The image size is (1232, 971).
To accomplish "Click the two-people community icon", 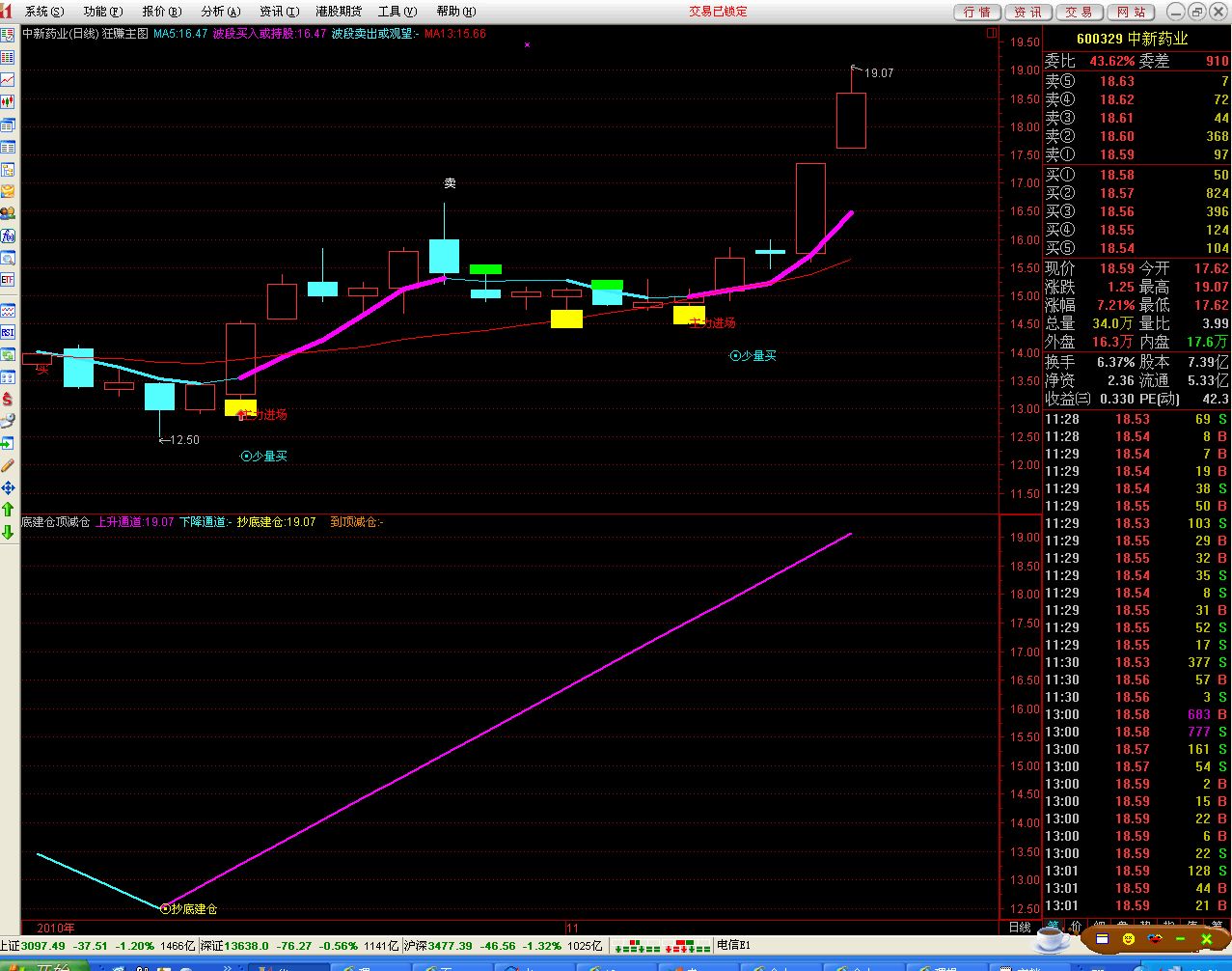I will pyautogui.click(x=8, y=212).
